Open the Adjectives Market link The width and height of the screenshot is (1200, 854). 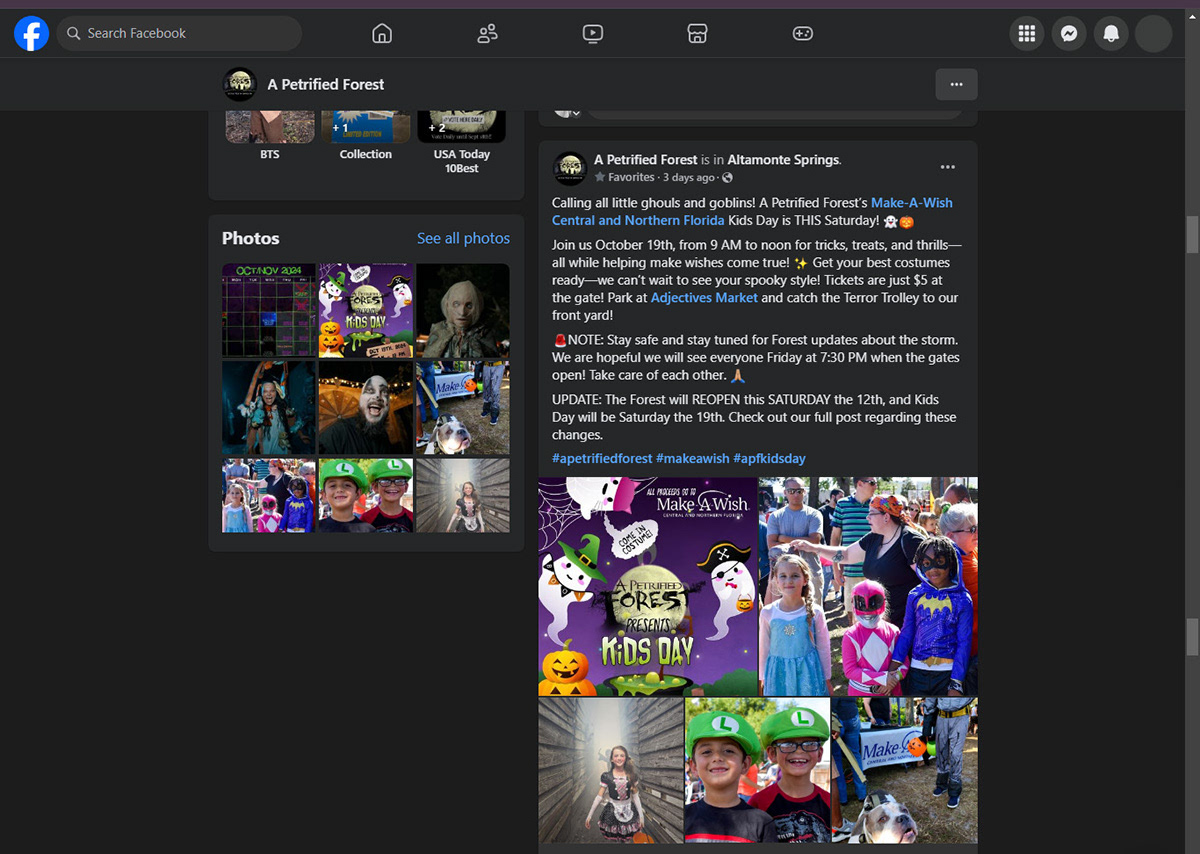pos(704,298)
